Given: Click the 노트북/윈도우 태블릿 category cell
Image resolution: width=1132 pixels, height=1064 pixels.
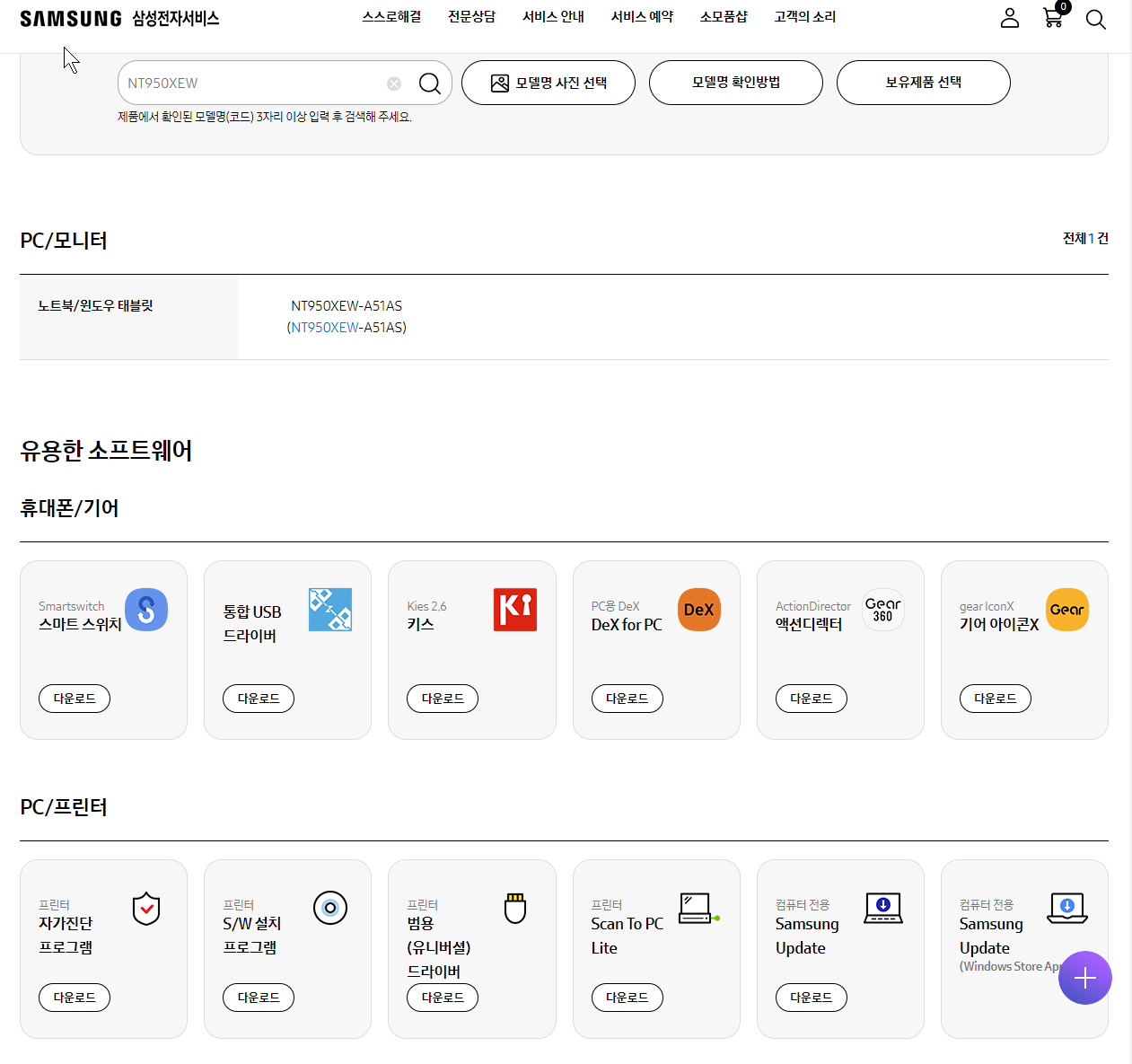Looking at the screenshot, I should (x=128, y=317).
